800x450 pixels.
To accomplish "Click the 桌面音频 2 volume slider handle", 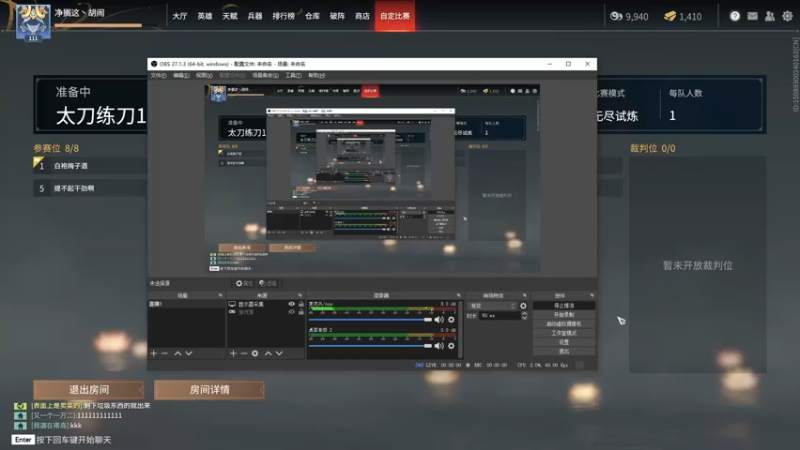I will [x=428, y=345].
